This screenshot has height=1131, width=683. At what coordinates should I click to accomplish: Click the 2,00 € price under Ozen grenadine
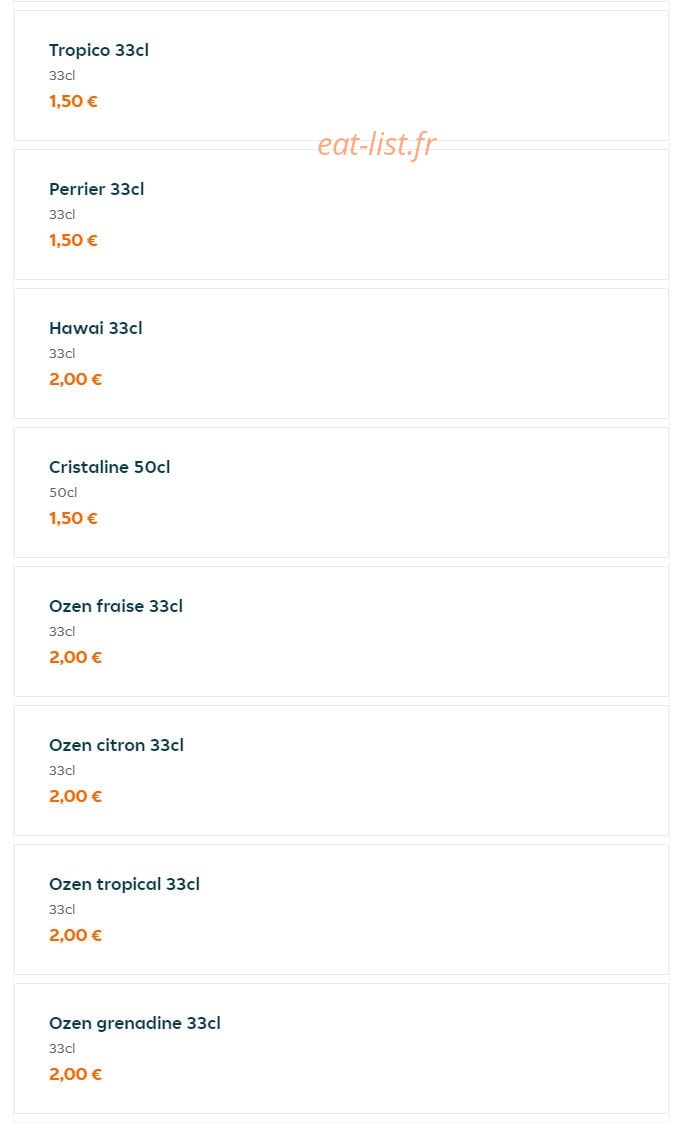(75, 1075)
